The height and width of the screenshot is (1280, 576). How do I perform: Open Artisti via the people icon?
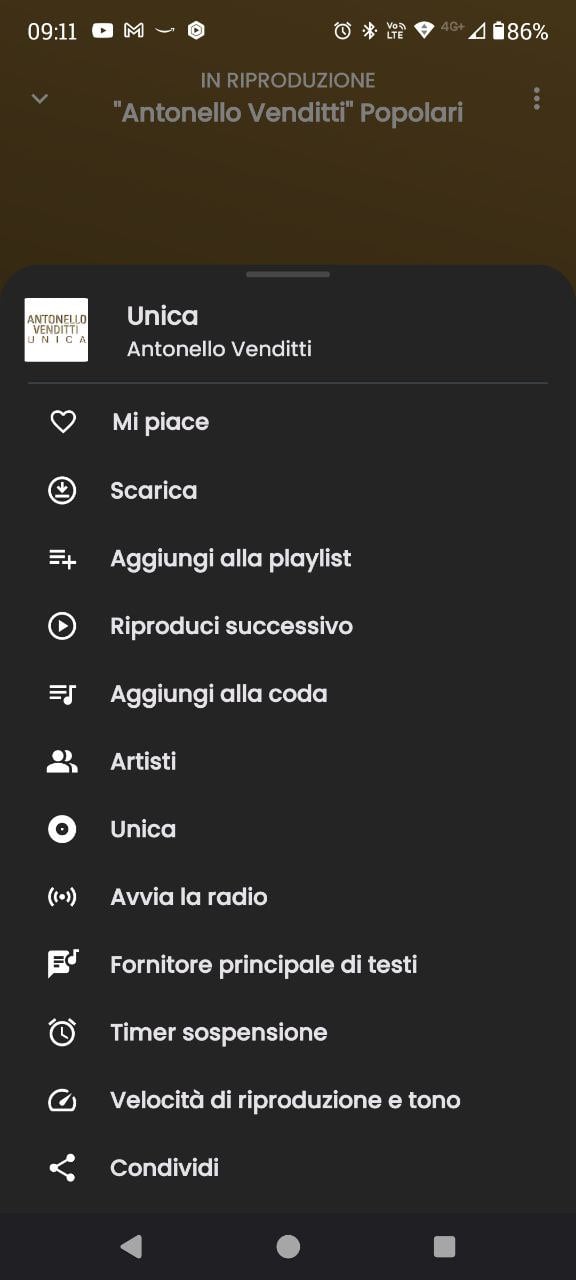62,762
